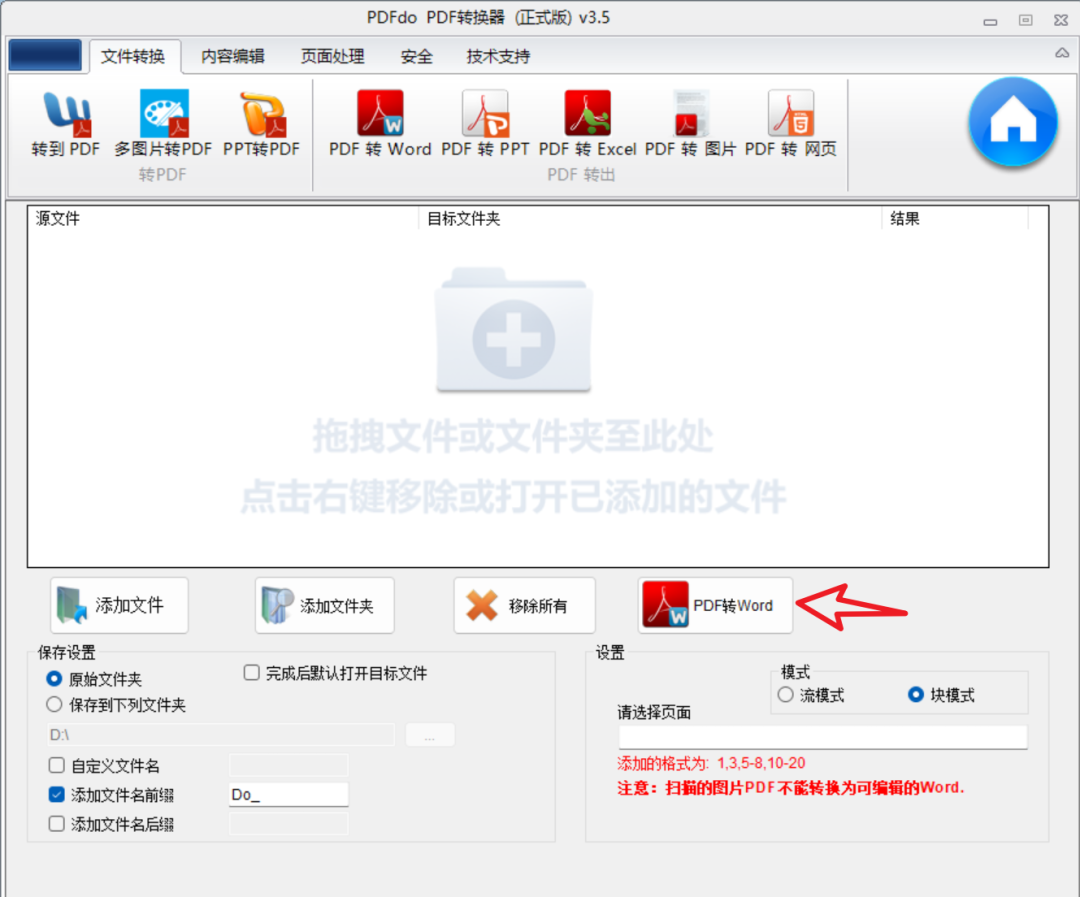1080x897 pixels.
Task: Enable 完成后默认打开目标文件 checkbox
Action: click(x=252, y=672)
